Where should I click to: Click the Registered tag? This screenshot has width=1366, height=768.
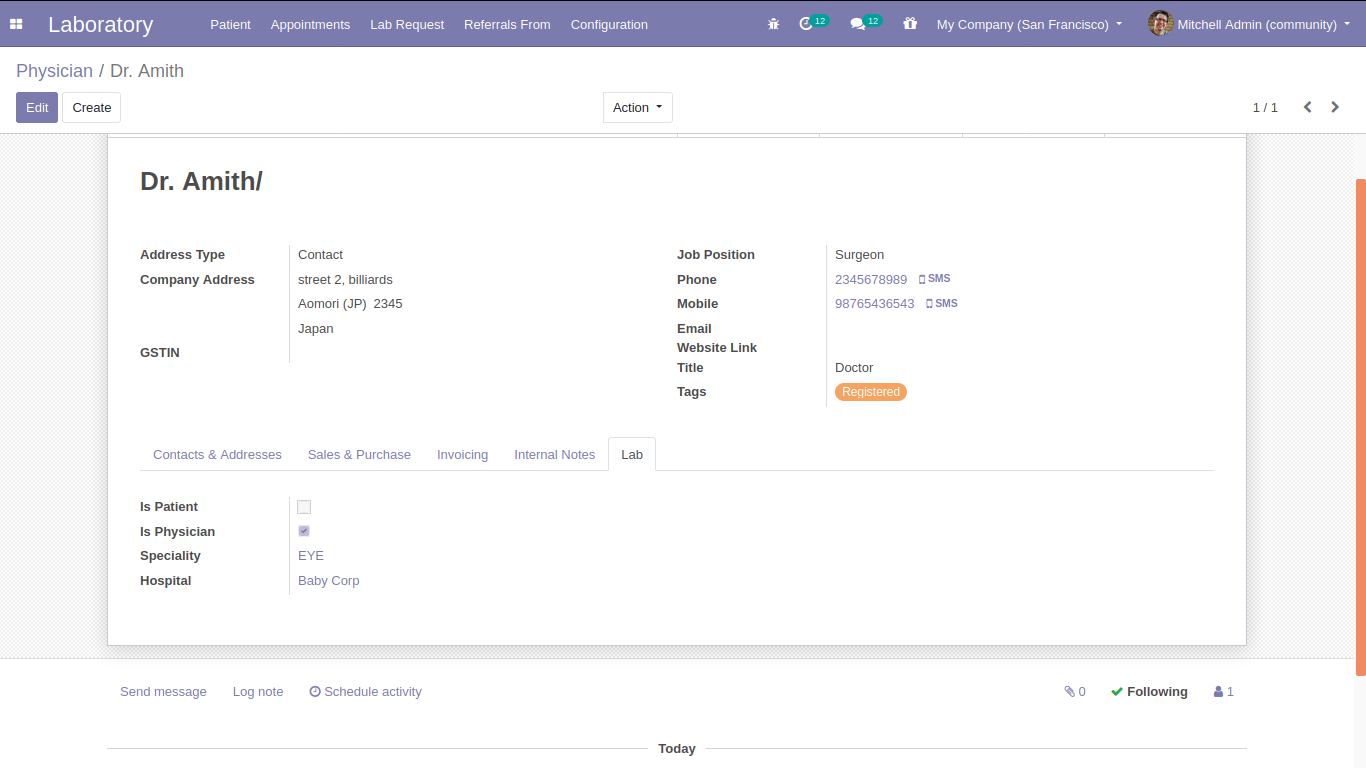871,392
